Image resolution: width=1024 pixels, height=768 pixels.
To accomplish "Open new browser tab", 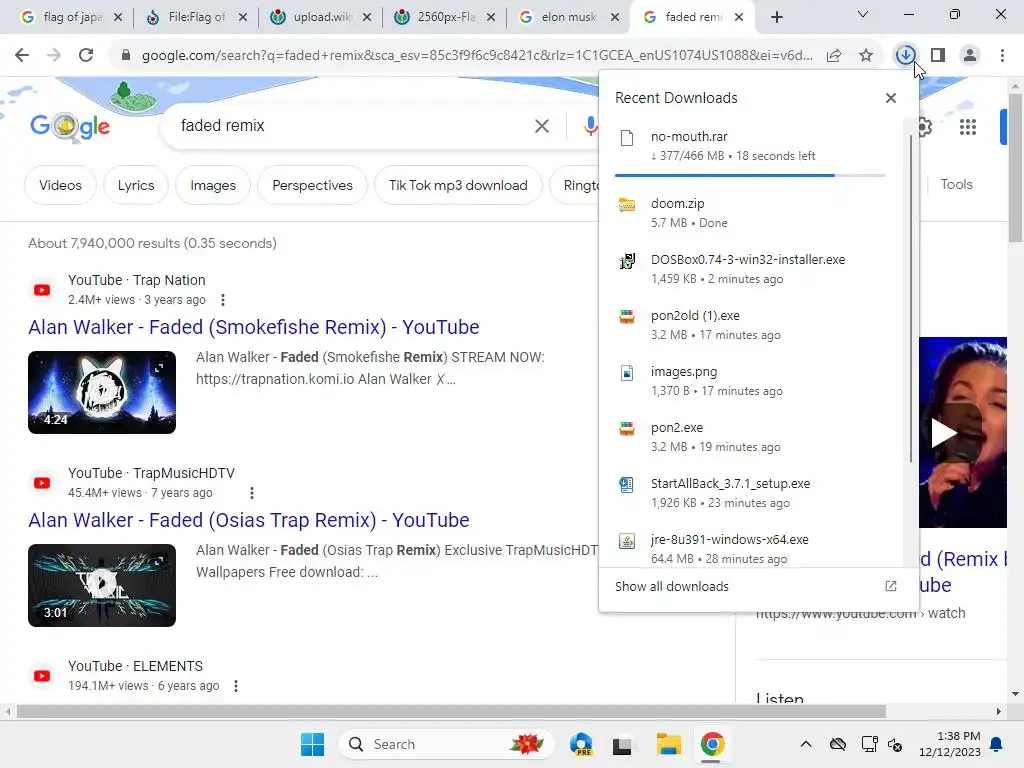I will pyautogui.click(x=776, y=17).
